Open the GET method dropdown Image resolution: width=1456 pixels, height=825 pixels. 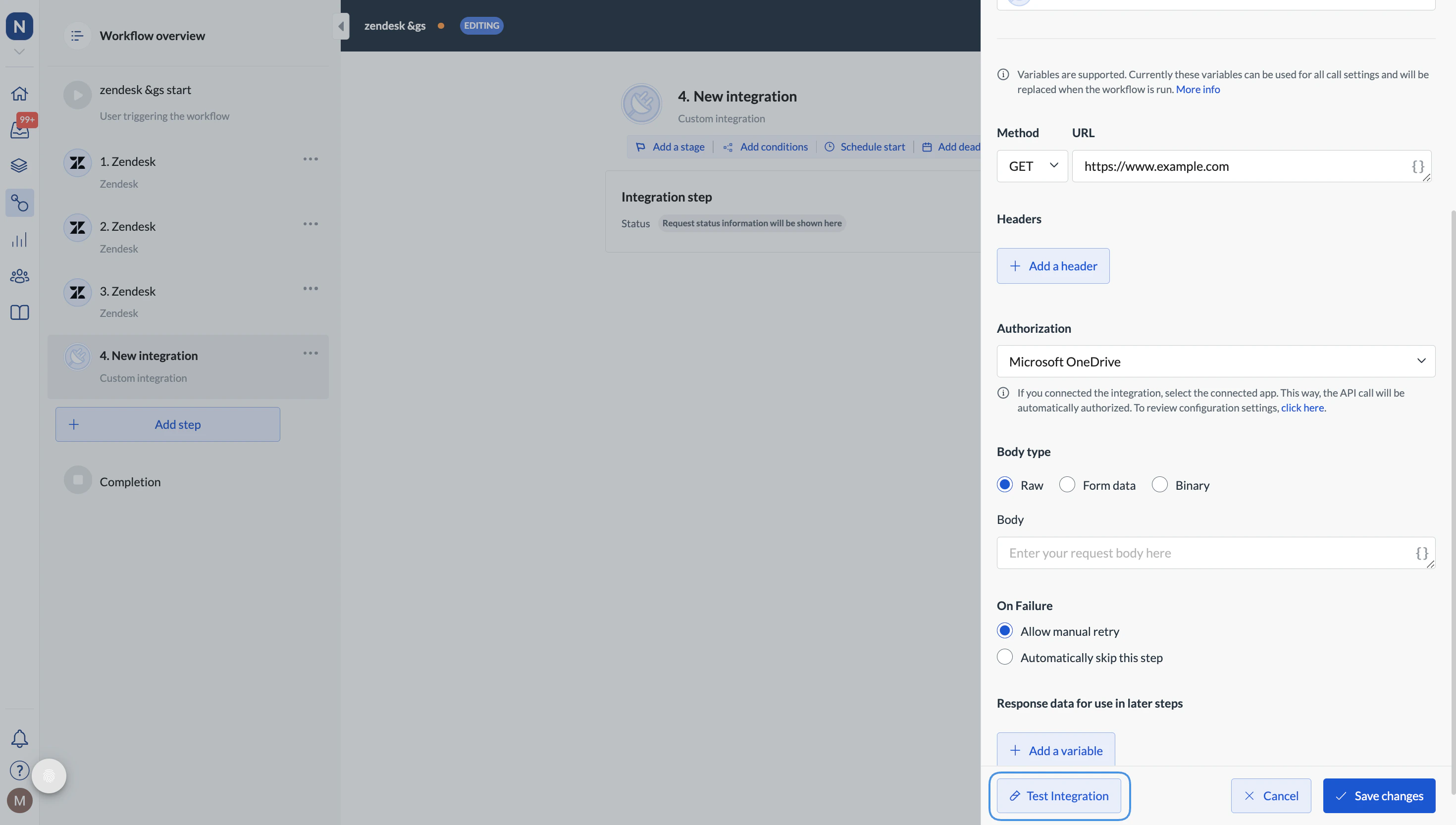(x=1032, y=166)
